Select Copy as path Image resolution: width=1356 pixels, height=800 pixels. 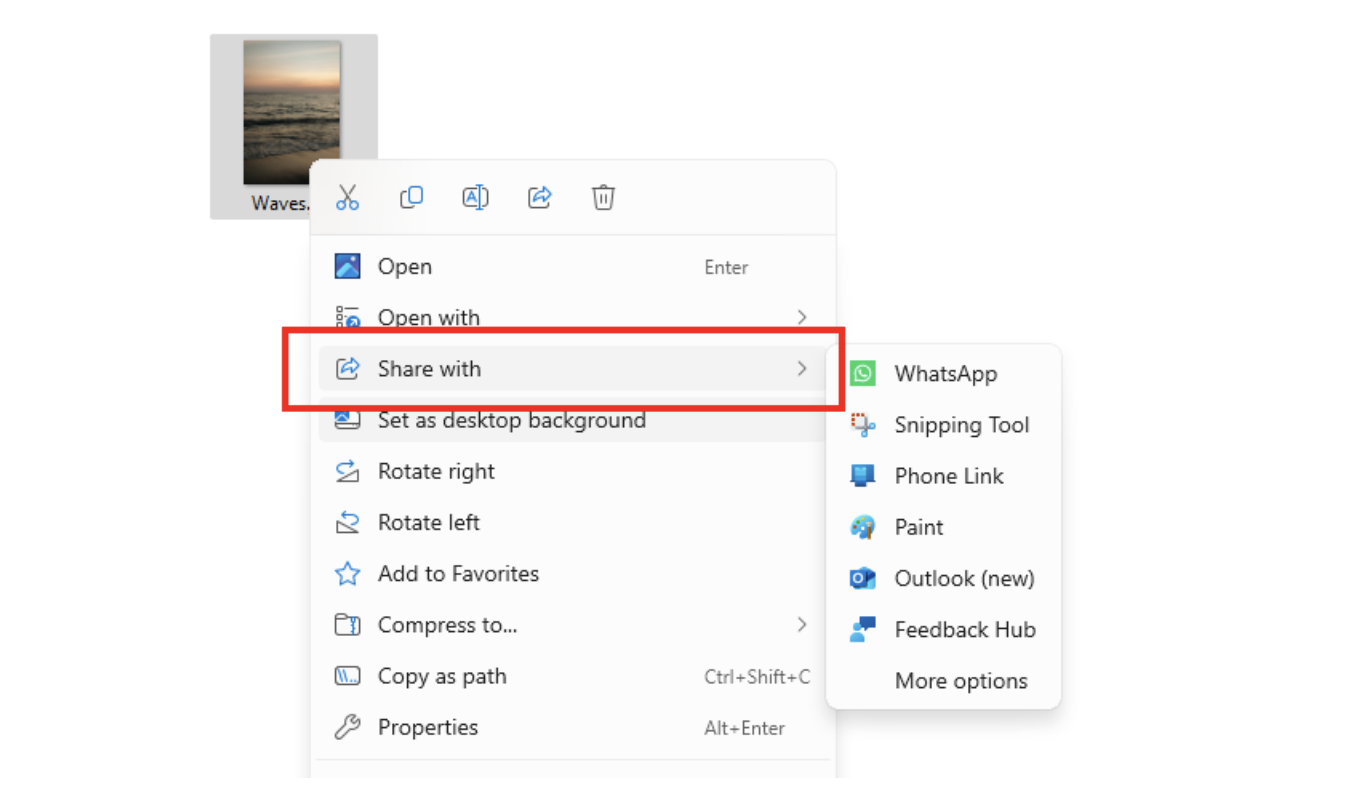click(572, 676)
